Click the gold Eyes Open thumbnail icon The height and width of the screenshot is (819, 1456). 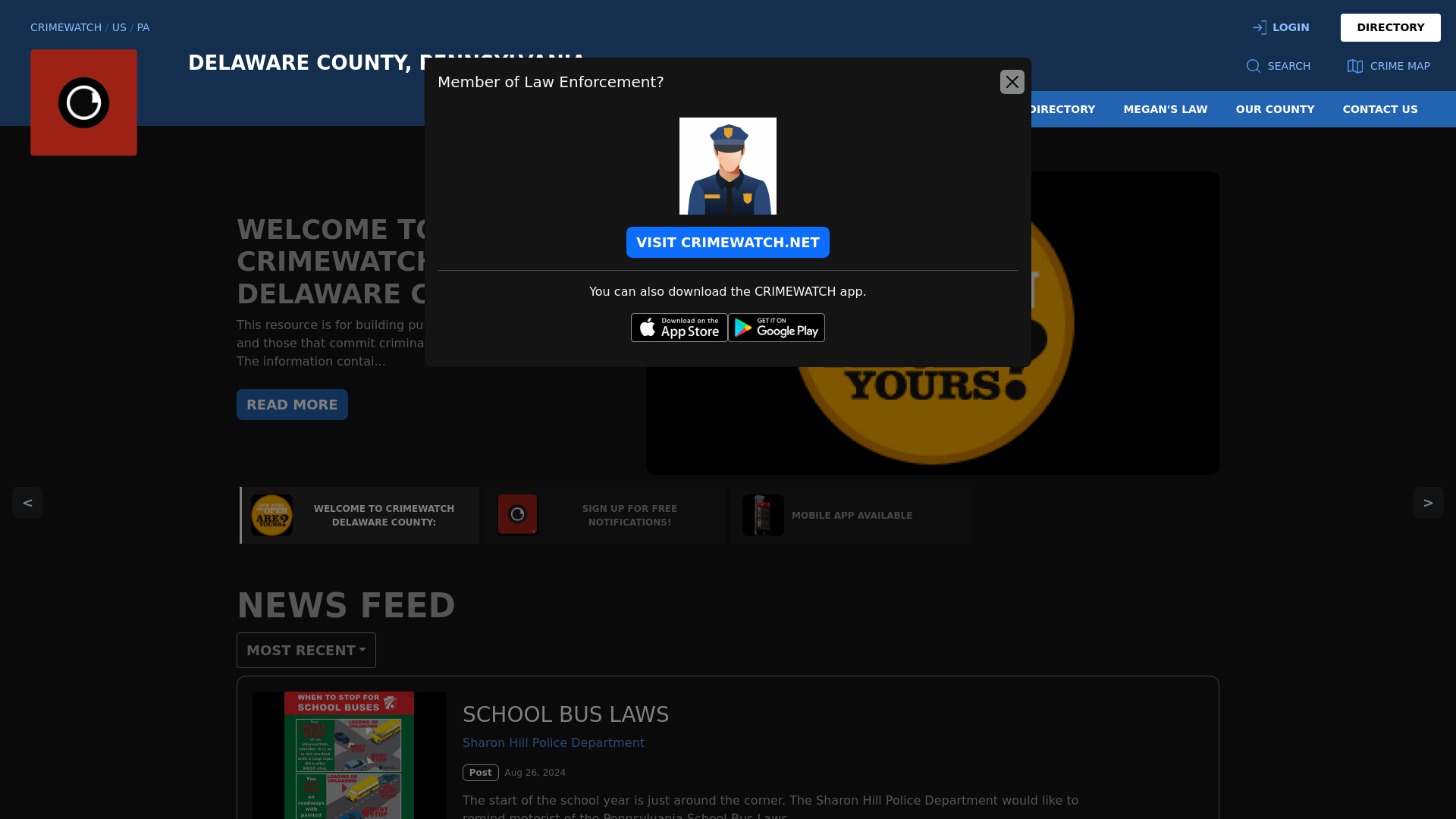pyautogui.click(x=271, y=515)
